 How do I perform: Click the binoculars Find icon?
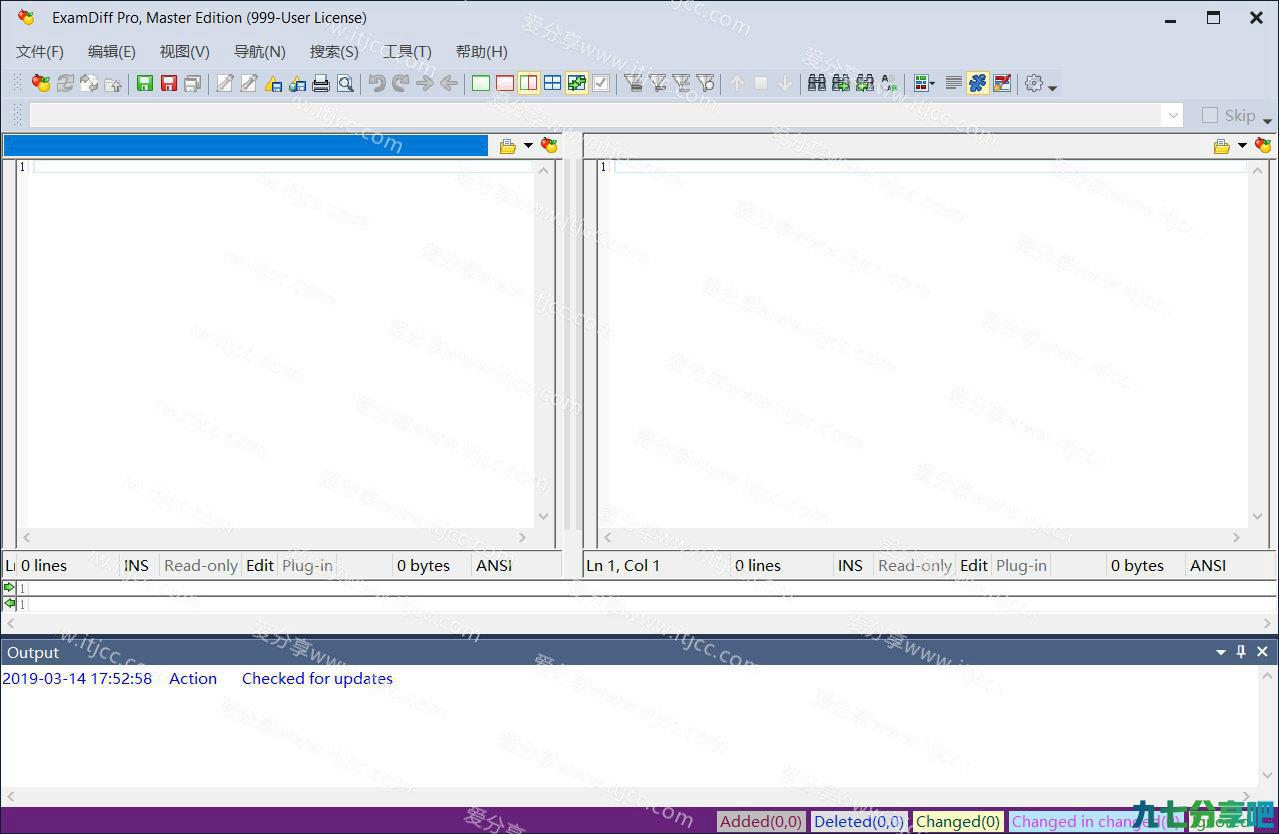coord(817,83)
